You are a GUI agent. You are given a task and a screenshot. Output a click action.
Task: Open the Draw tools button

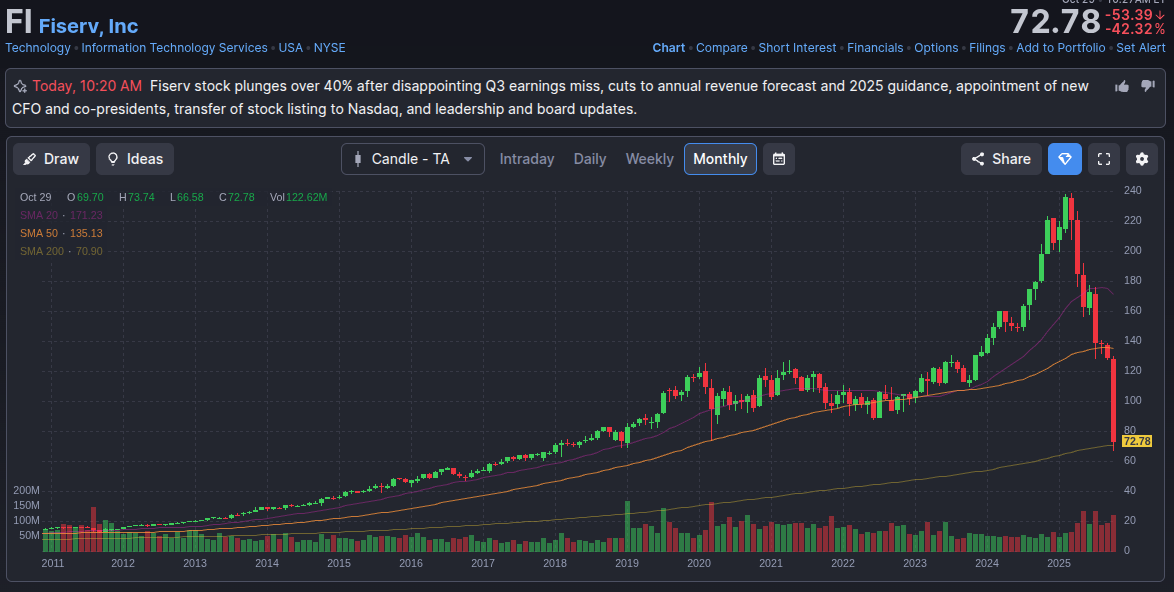[x=52, y=159]
